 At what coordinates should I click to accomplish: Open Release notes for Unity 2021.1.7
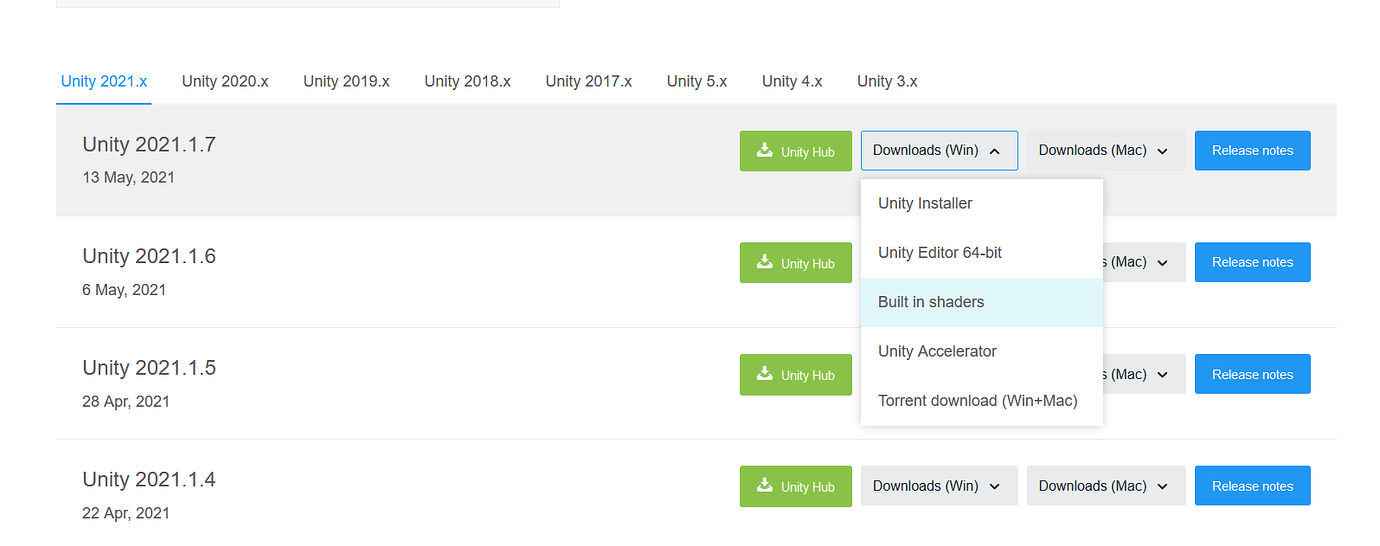click(x=1252, y=151)
